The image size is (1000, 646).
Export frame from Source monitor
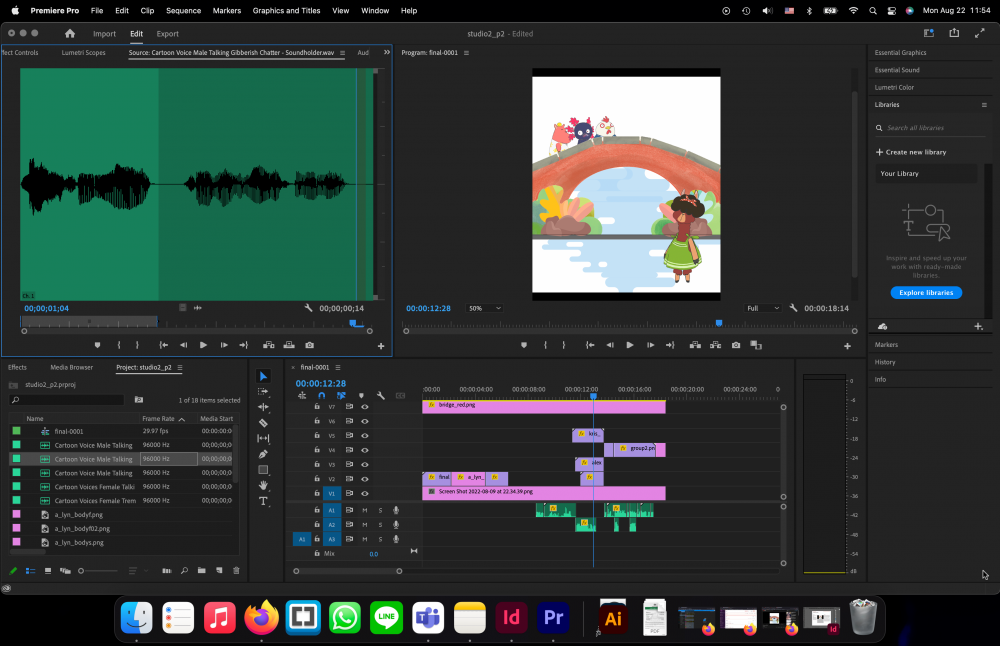pos(309,345)
